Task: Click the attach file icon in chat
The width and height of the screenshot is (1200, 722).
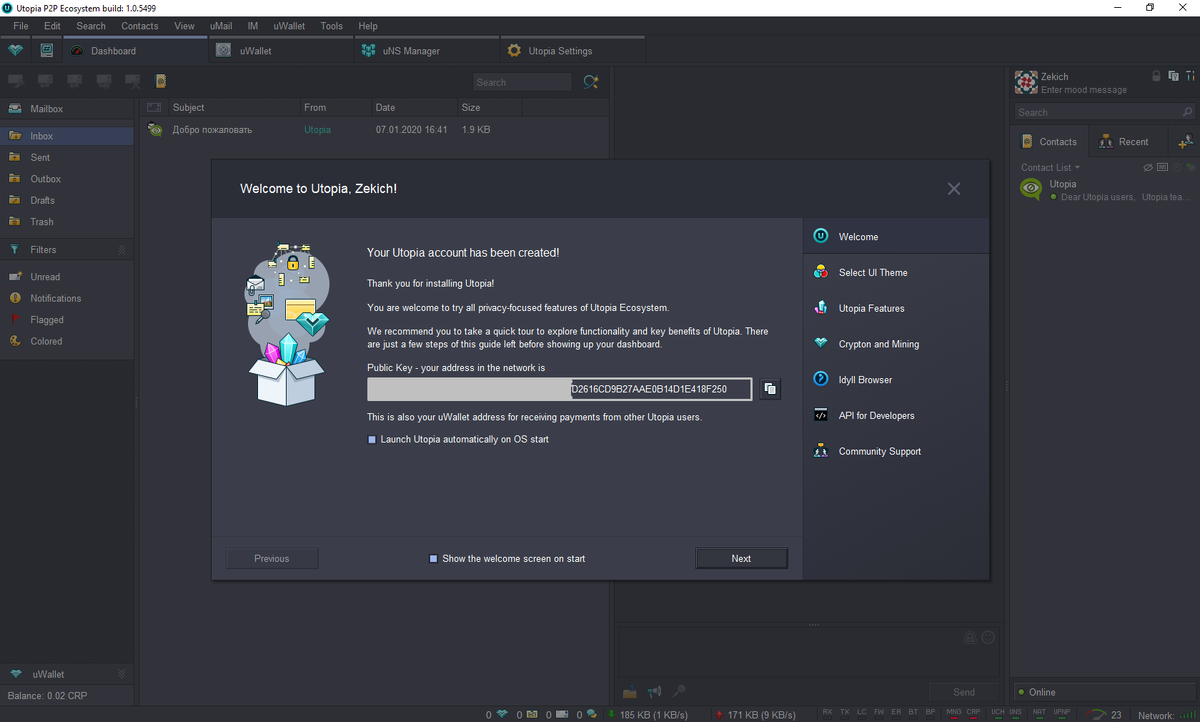Action: (x=630, y=691)
